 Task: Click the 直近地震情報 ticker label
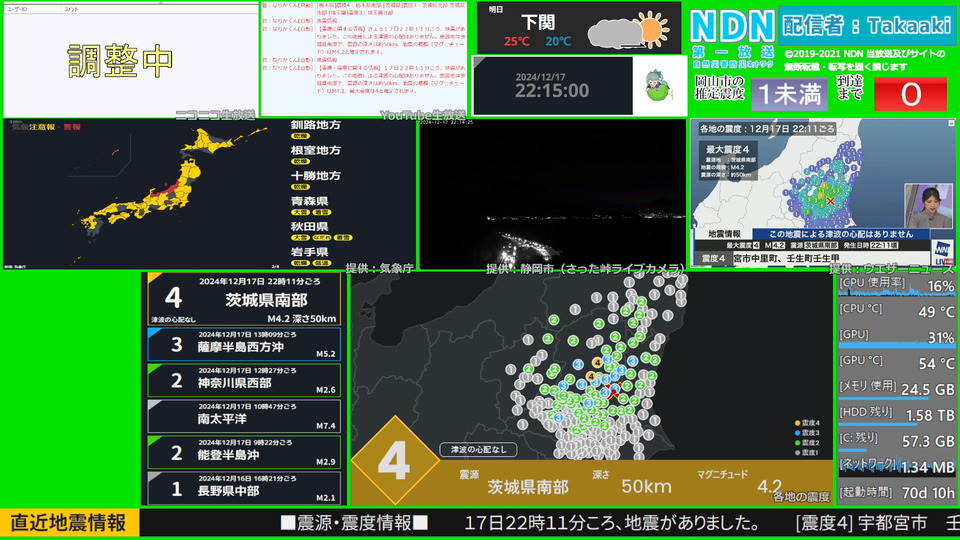click(69, 523)
